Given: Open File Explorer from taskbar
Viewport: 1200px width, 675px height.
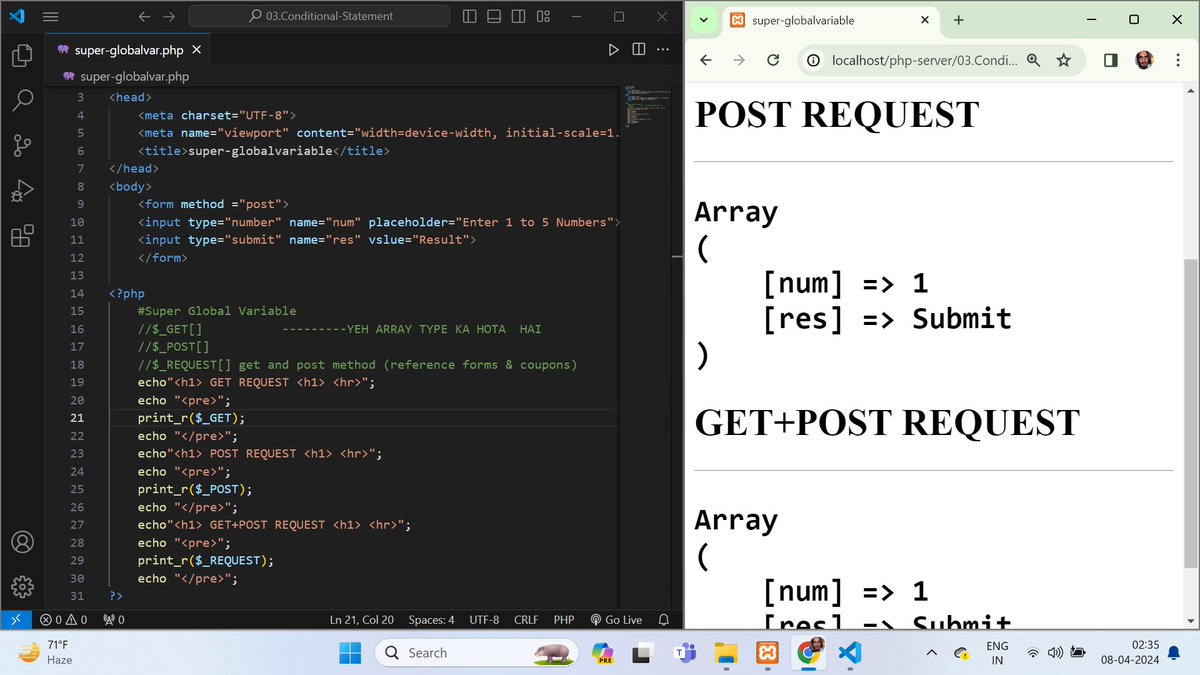Looking at the screenshot, I should click(727, 653).
